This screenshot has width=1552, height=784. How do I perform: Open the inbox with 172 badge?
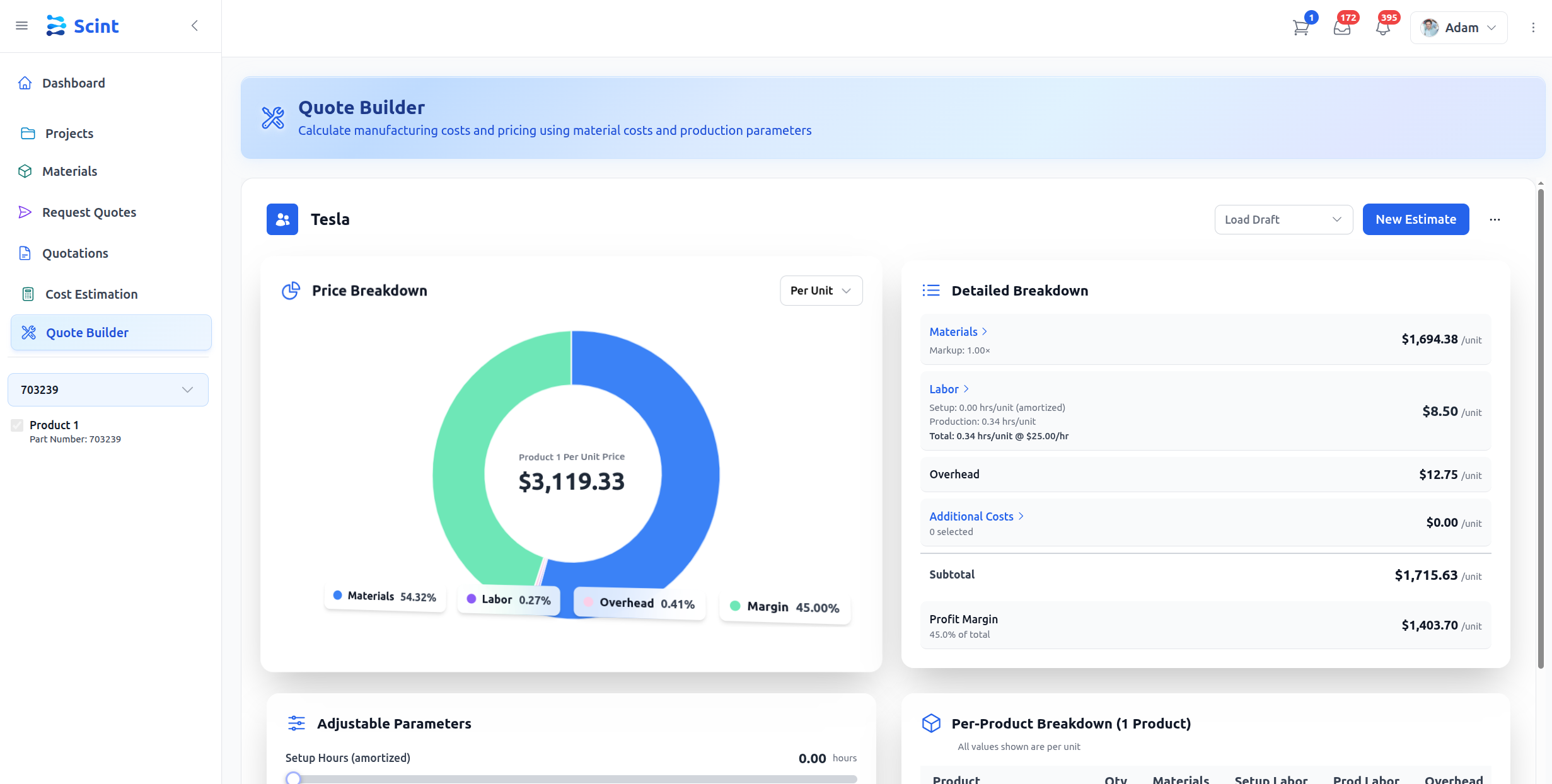pos(1342,28)
